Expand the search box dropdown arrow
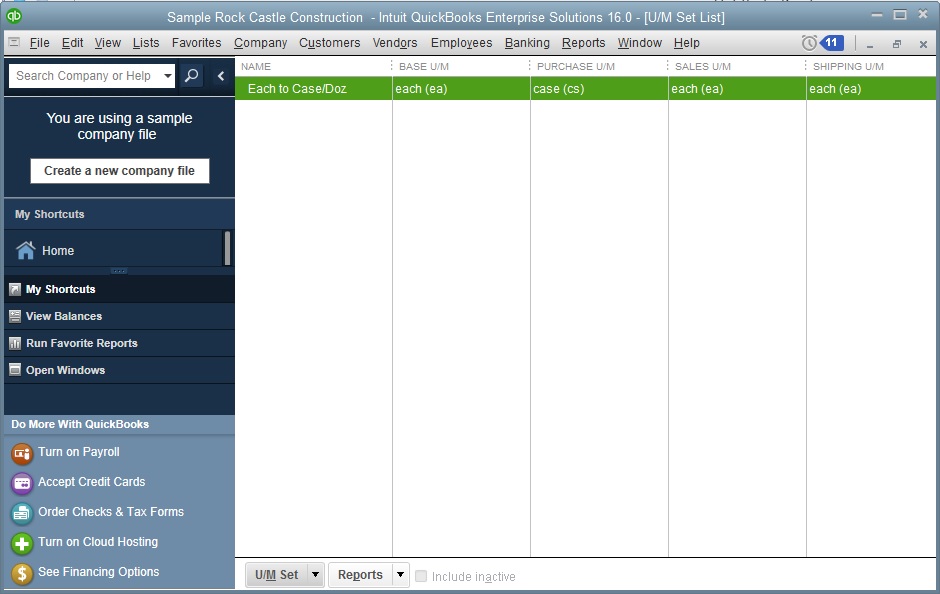Image resolution: width=940 pixels, height=594 pixels. (168, 76)
